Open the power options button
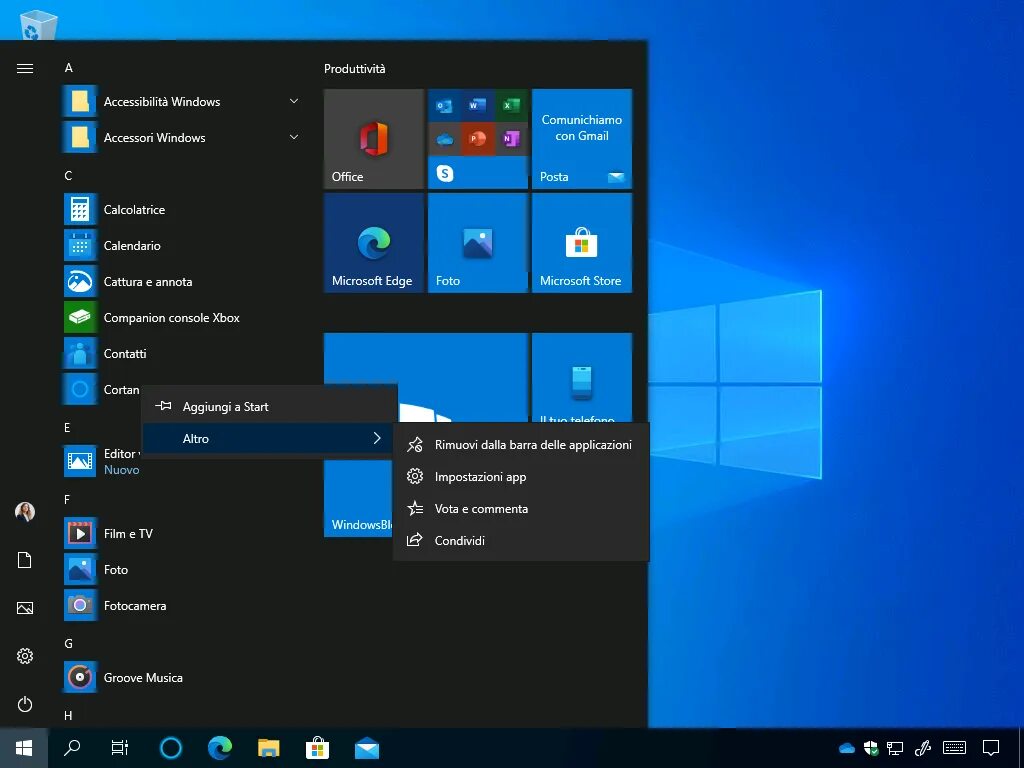The width and height of the screenshot is (1024, 768). click(25, 704)
